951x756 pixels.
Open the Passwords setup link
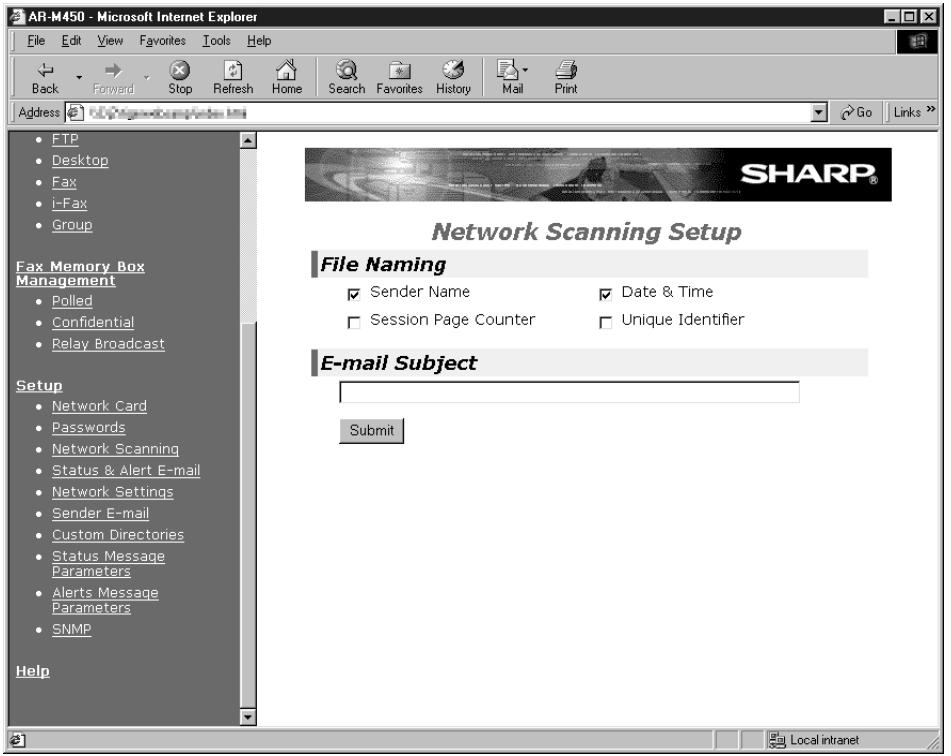89,427
